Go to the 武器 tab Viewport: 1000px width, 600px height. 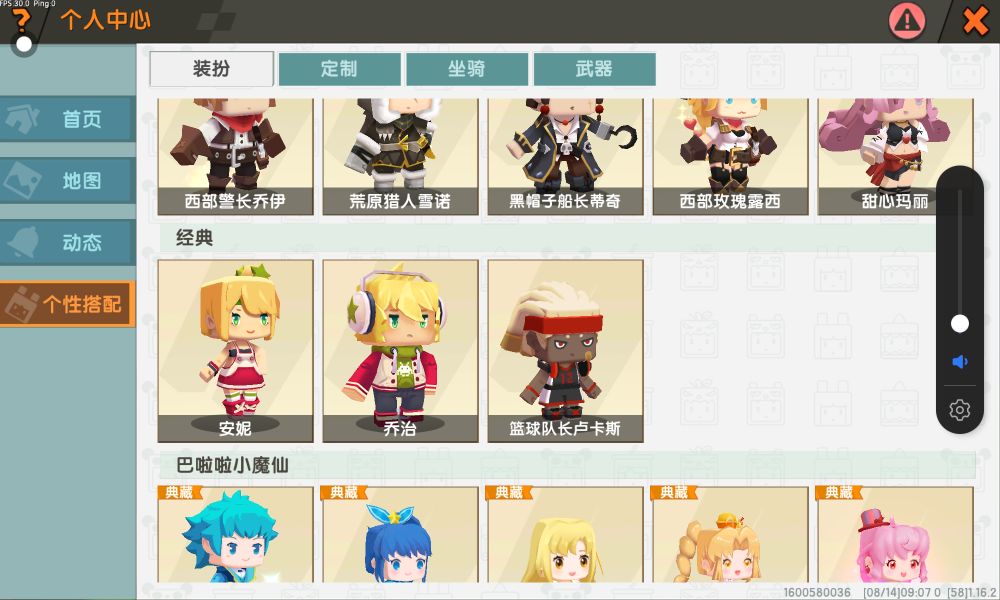point(594,69)
